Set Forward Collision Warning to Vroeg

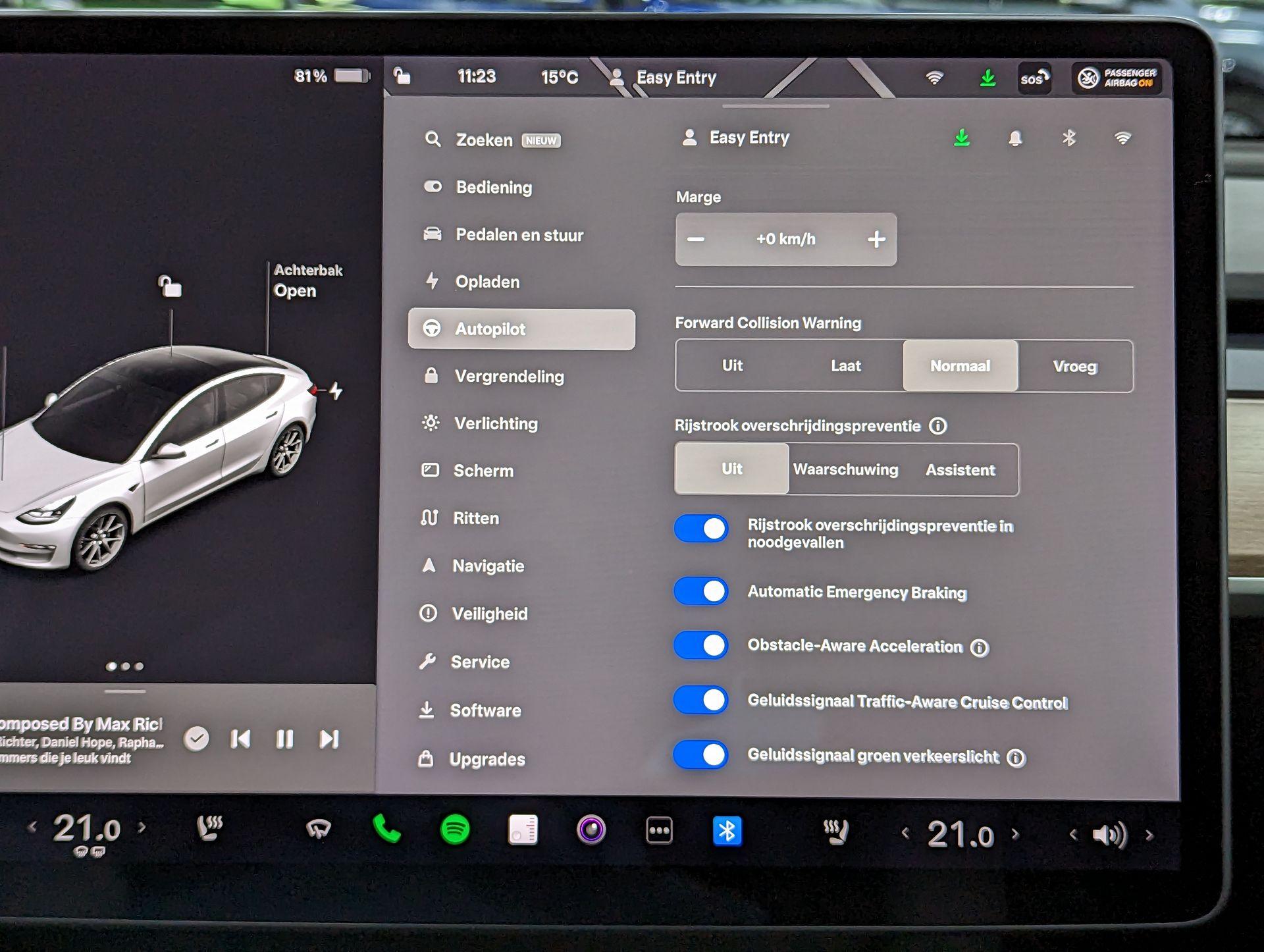click(1075, 366)
